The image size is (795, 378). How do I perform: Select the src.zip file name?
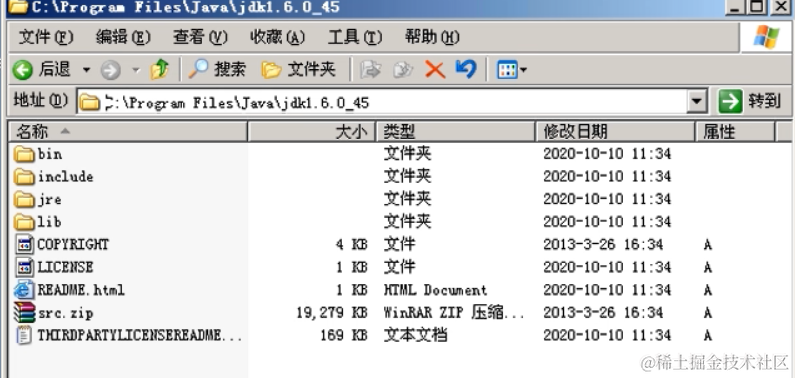[65, 313]
